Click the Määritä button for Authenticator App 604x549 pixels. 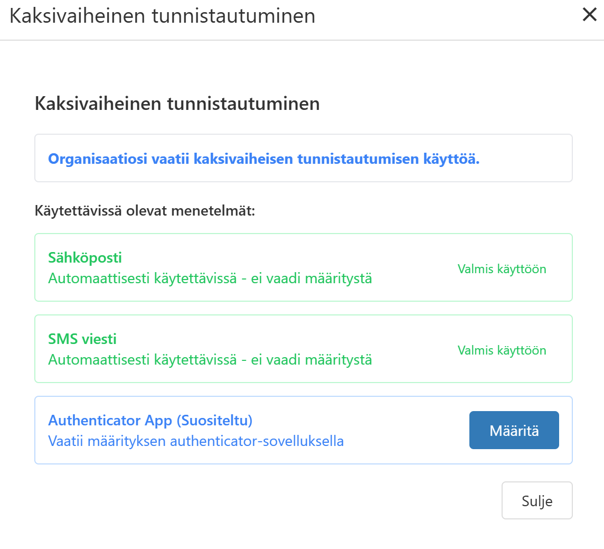(514, 431)
